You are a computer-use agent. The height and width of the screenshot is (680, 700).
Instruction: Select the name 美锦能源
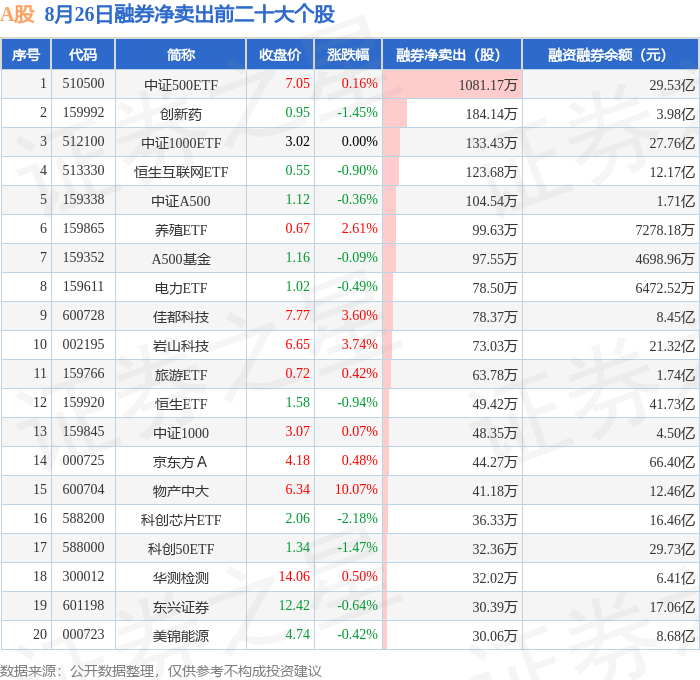pos(181,636)
